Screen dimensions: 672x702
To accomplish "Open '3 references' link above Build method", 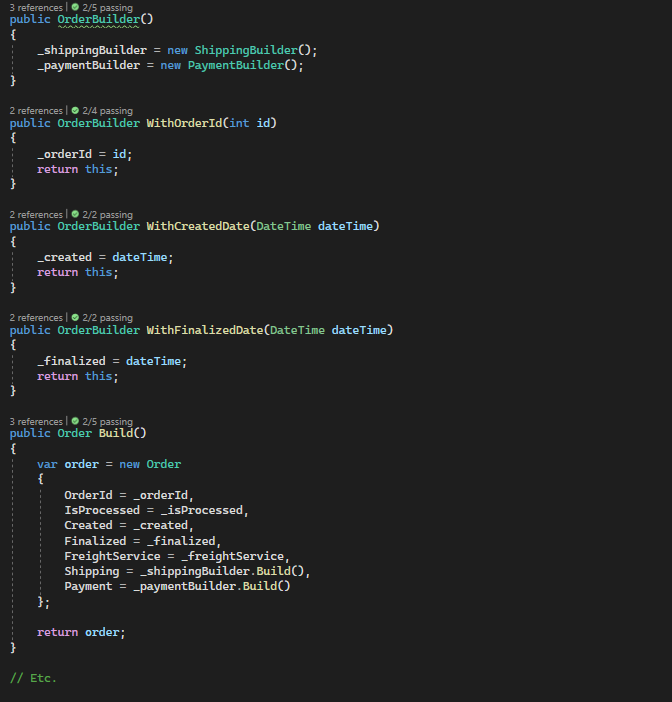I will tap(36, 422).
